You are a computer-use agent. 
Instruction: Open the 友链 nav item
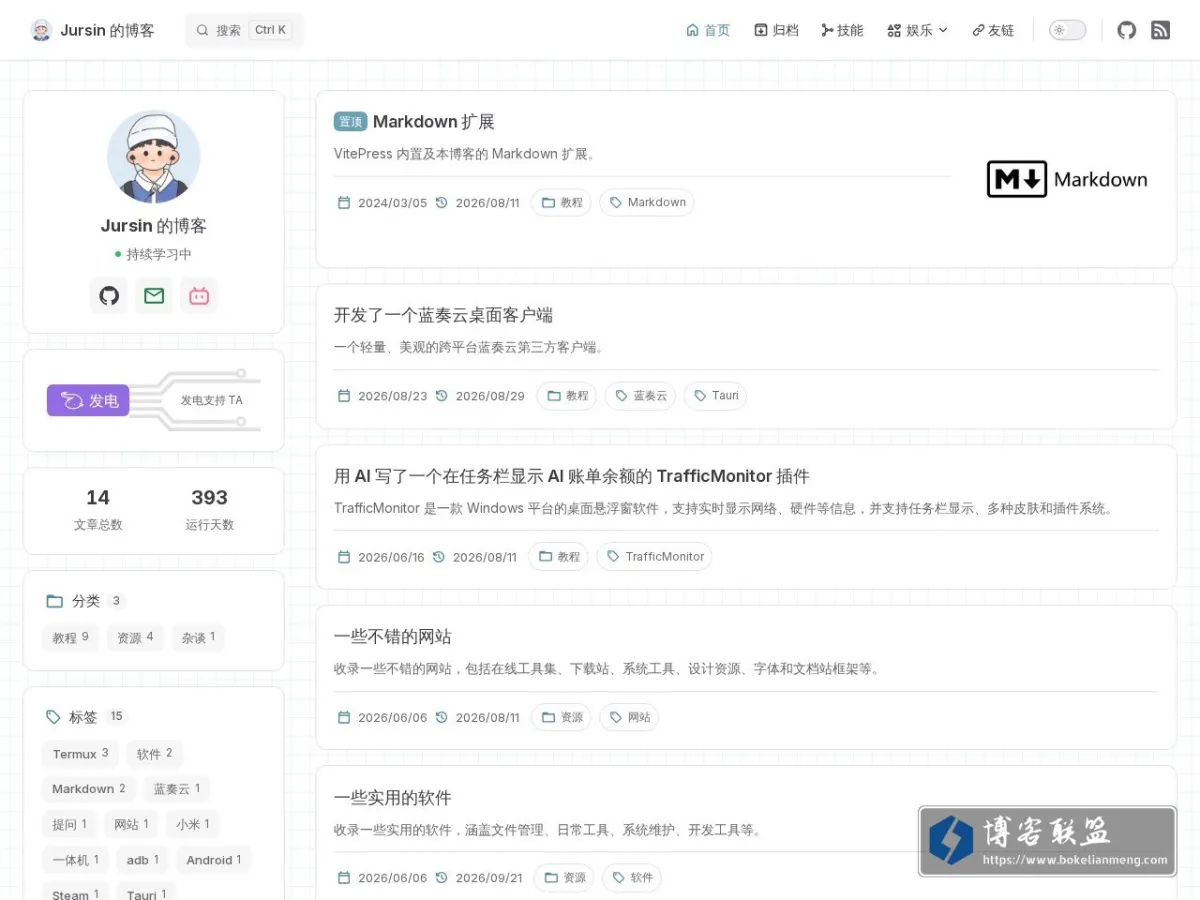993,30
